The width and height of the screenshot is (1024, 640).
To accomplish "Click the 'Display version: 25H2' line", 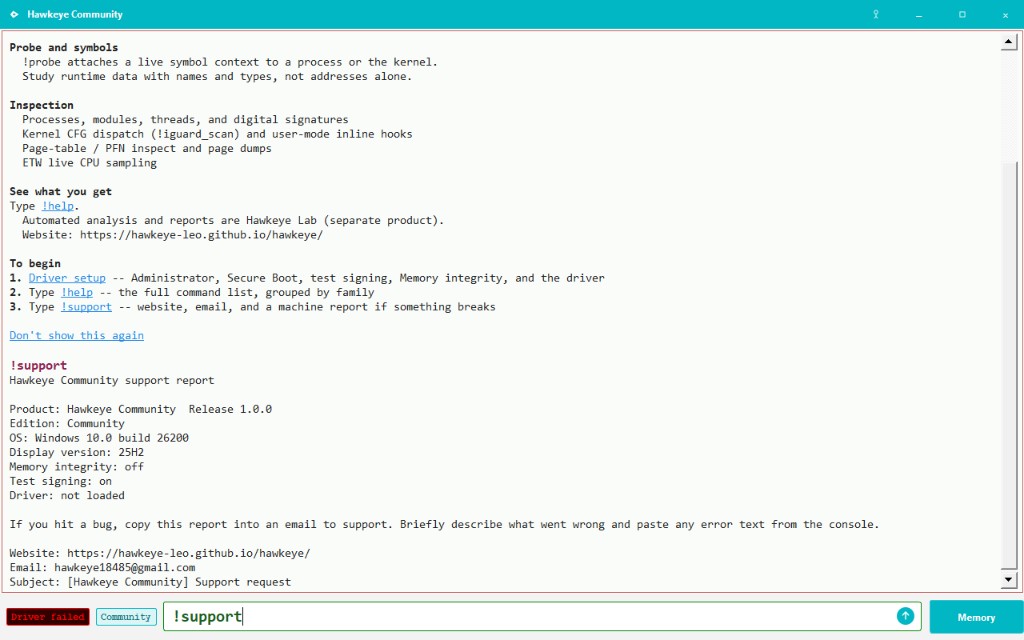I will (76, 452).
